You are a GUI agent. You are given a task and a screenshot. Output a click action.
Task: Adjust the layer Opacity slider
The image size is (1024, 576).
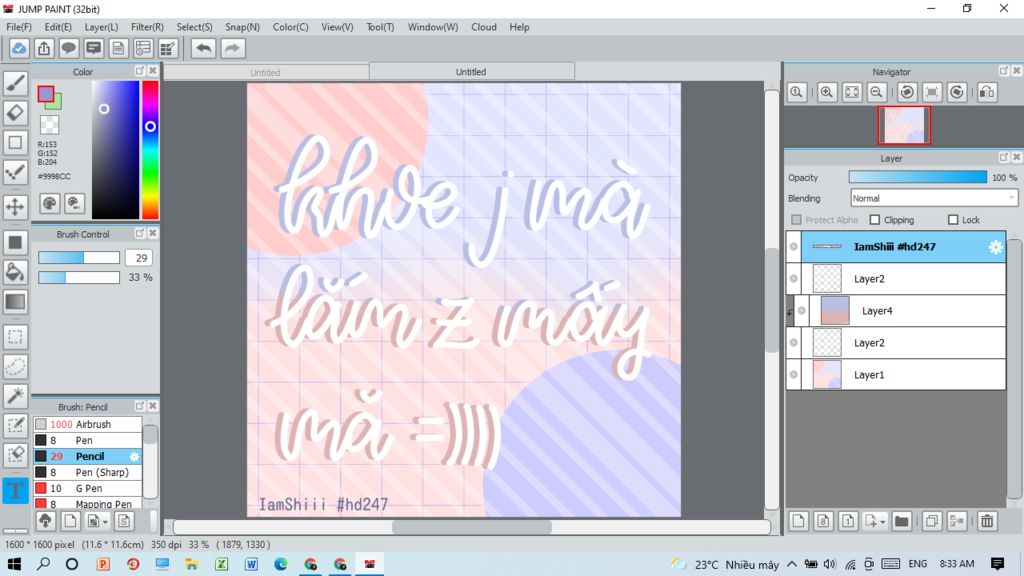(x=918, y=177)
